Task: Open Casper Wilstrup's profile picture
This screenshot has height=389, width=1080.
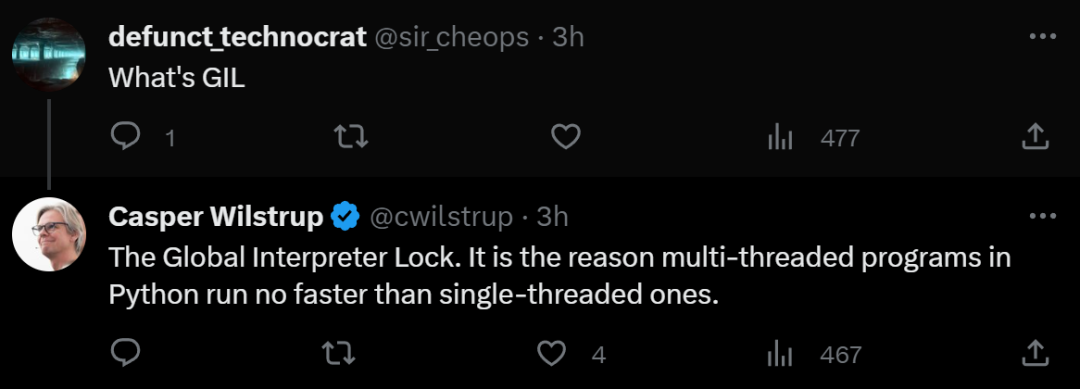Action: (x=49, y=234)
